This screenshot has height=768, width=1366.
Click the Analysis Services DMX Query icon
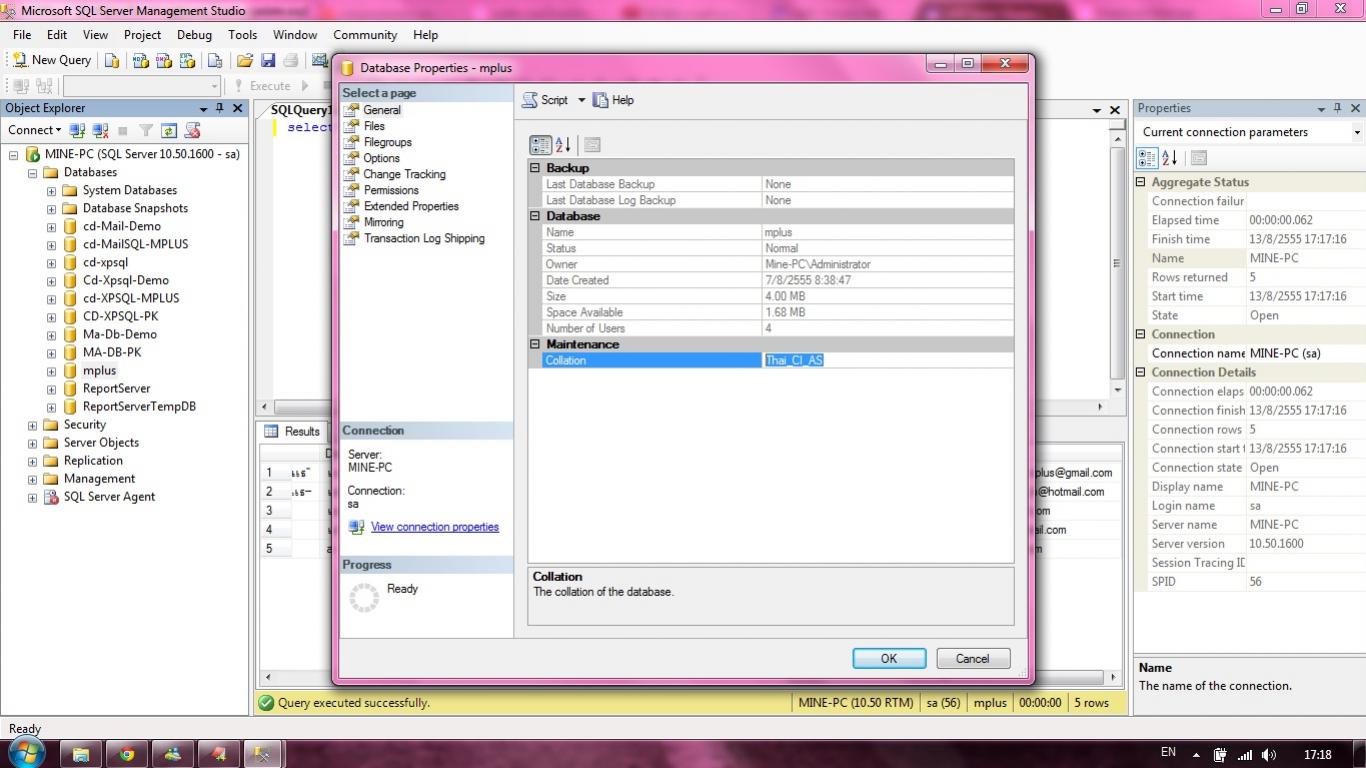163,60
